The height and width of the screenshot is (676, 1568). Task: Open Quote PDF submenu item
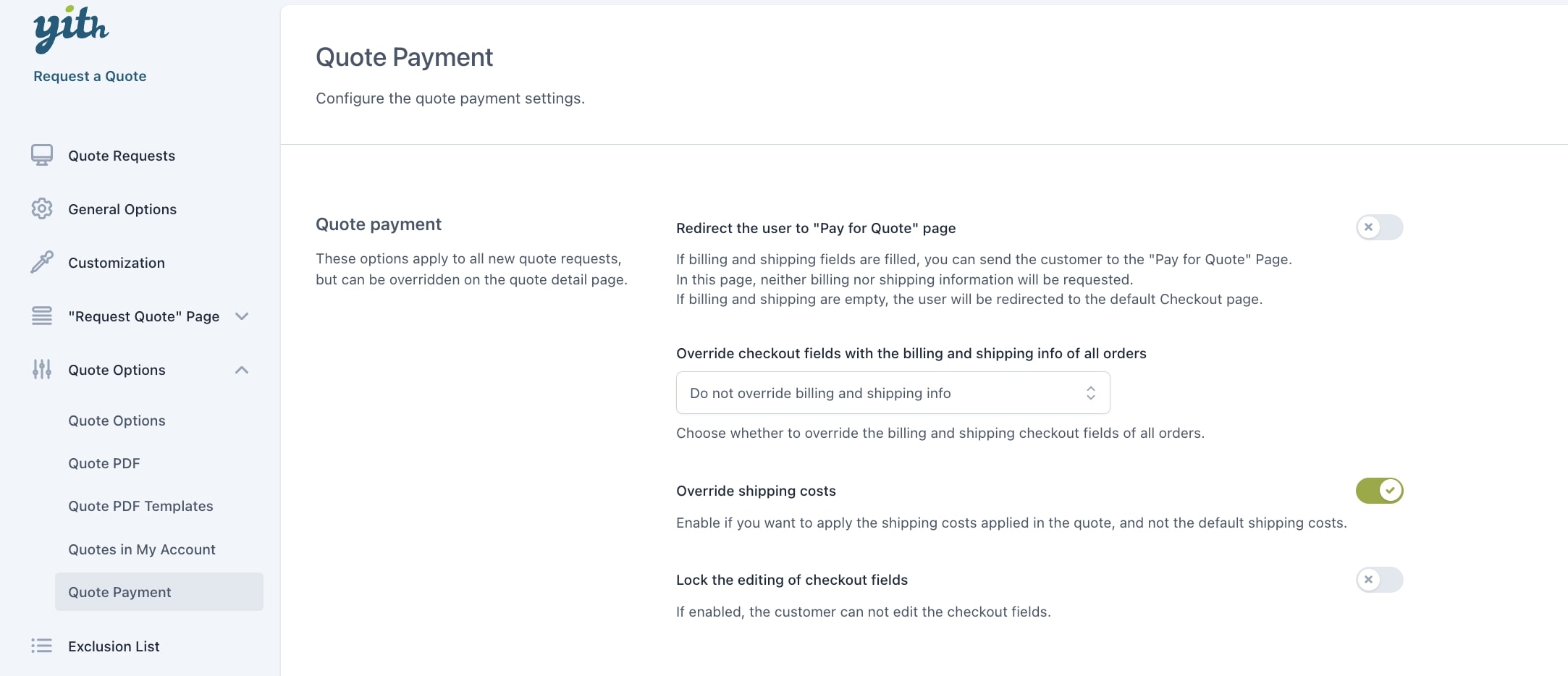(104, 463)
